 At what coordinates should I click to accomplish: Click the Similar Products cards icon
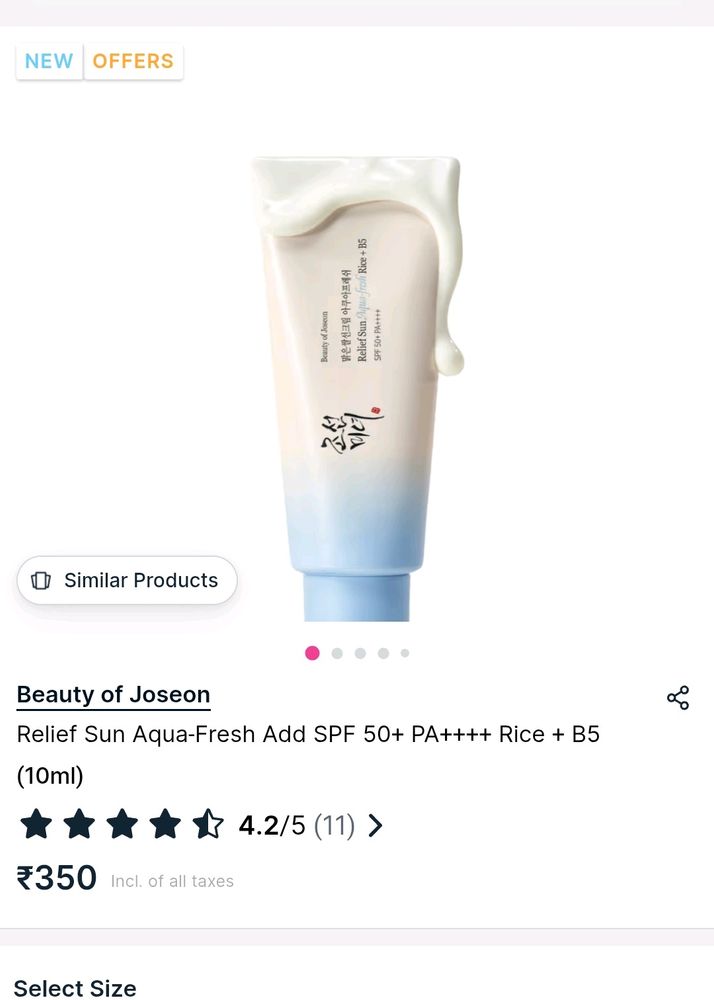click(41, 580)
